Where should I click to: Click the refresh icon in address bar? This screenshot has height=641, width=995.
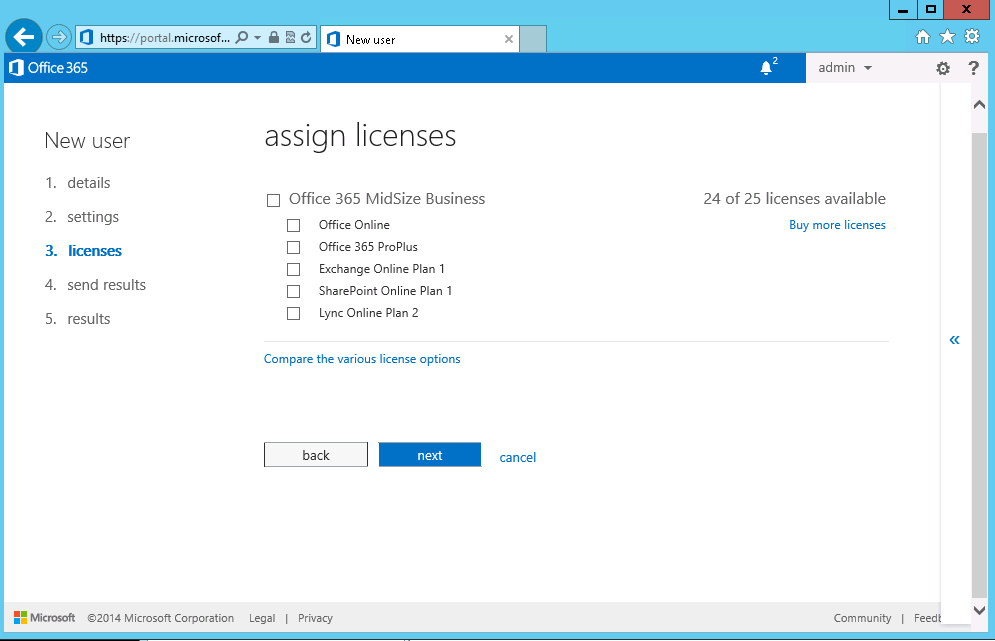(306, 37)
